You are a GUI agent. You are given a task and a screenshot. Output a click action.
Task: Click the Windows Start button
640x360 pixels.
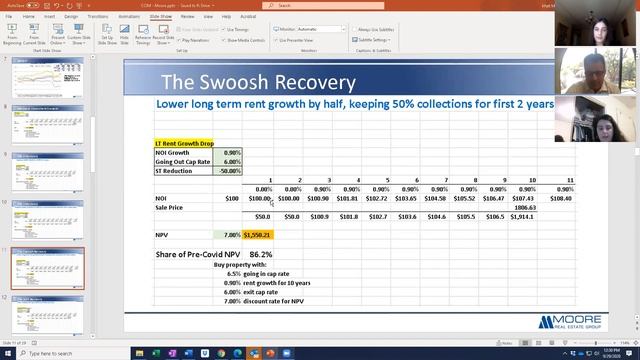(8, 353)
